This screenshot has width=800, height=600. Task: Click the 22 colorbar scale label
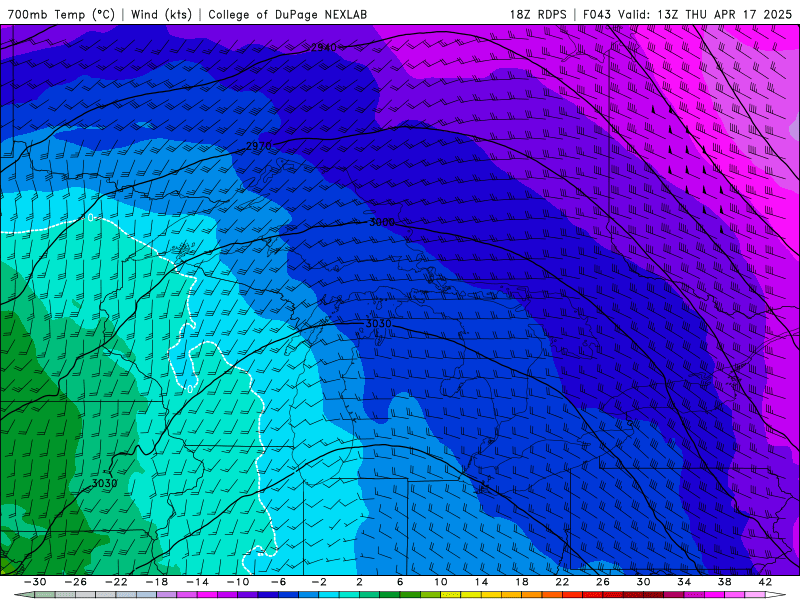(562, 582)
